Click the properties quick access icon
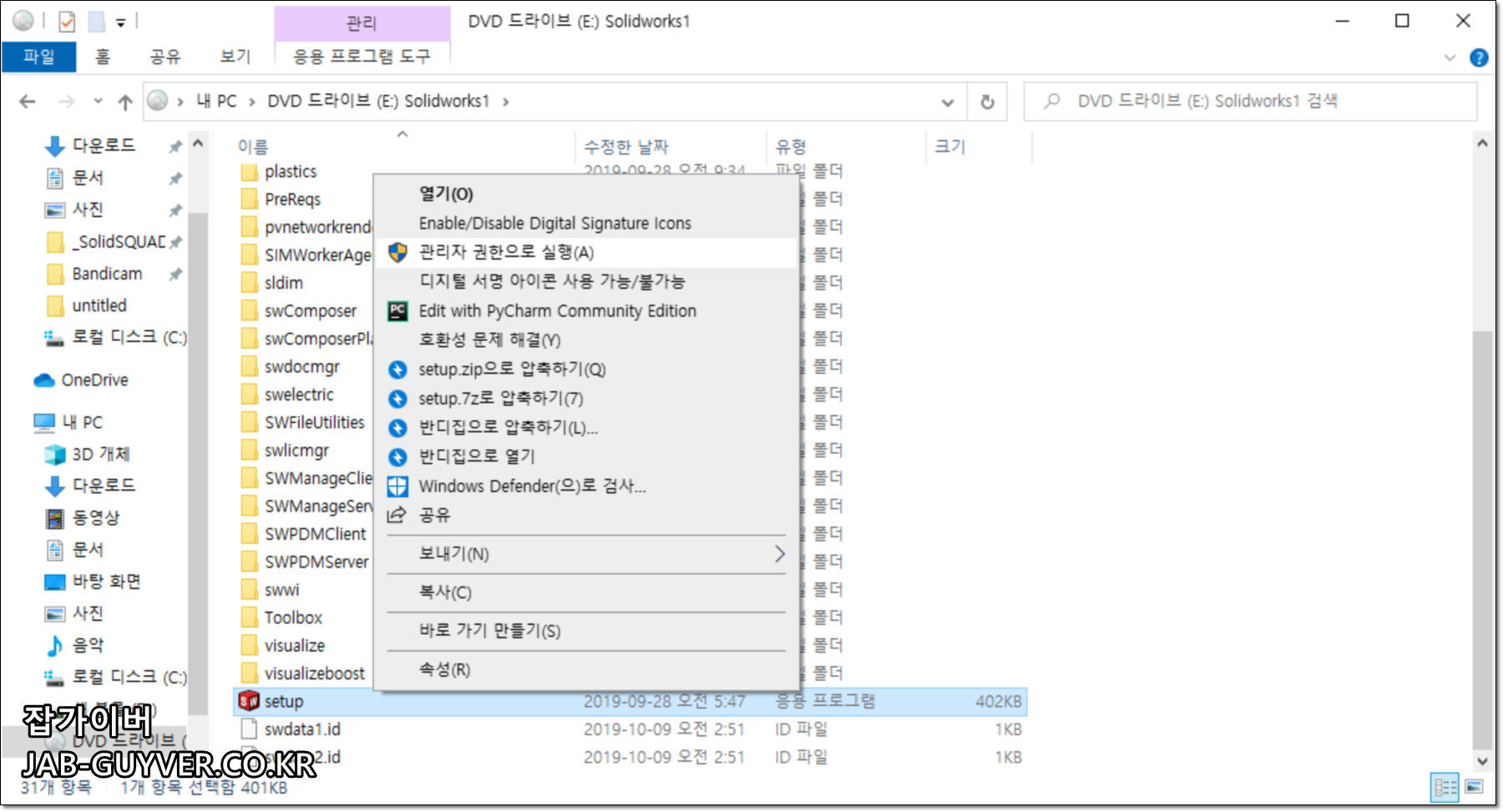This screenshot has height=812, width=1503. pos(67,21)
